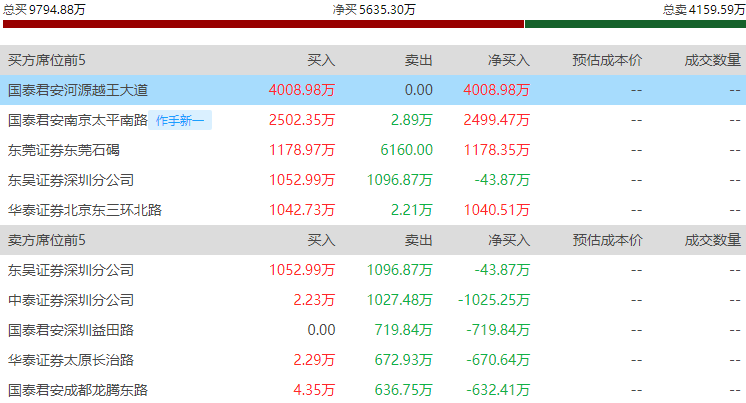Click the 1042.73万 buy amount

point(302,210)
